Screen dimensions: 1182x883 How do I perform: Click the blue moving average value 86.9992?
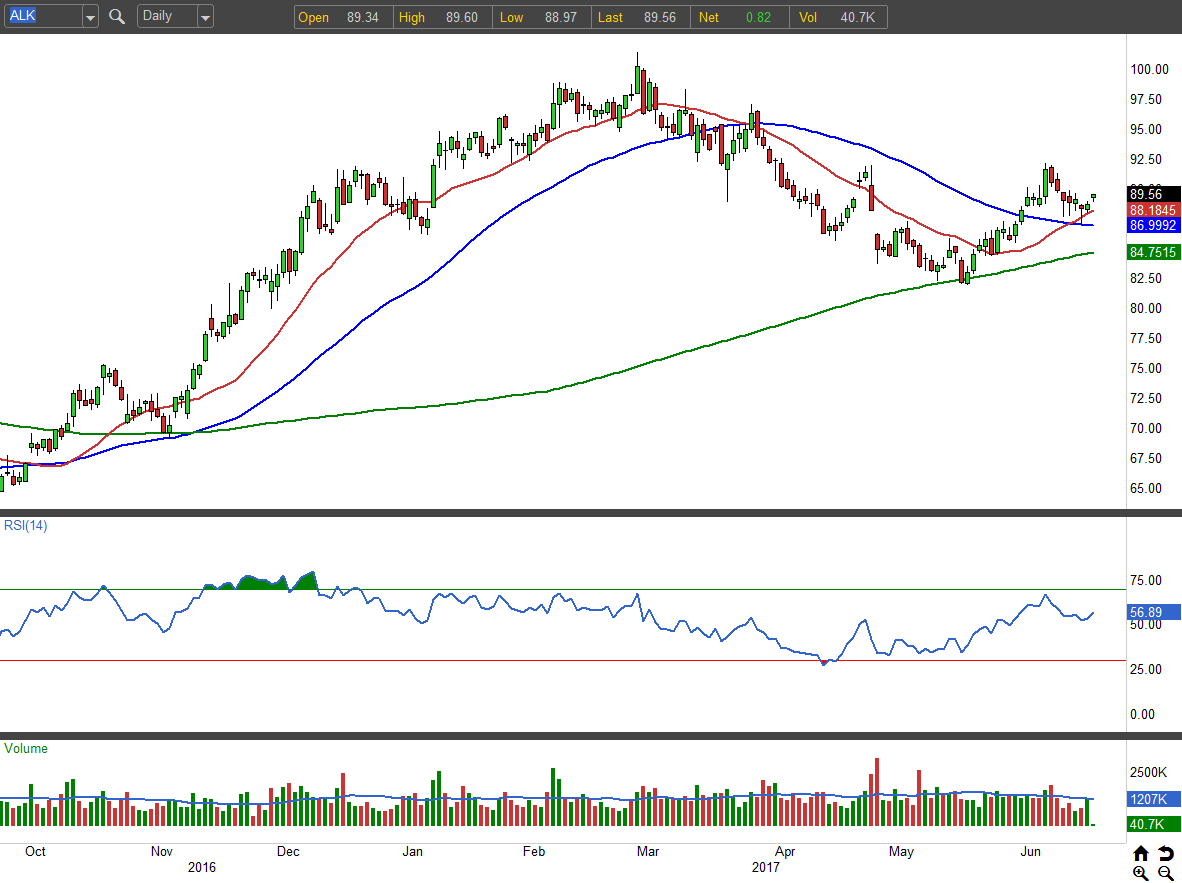[1153, 225]
